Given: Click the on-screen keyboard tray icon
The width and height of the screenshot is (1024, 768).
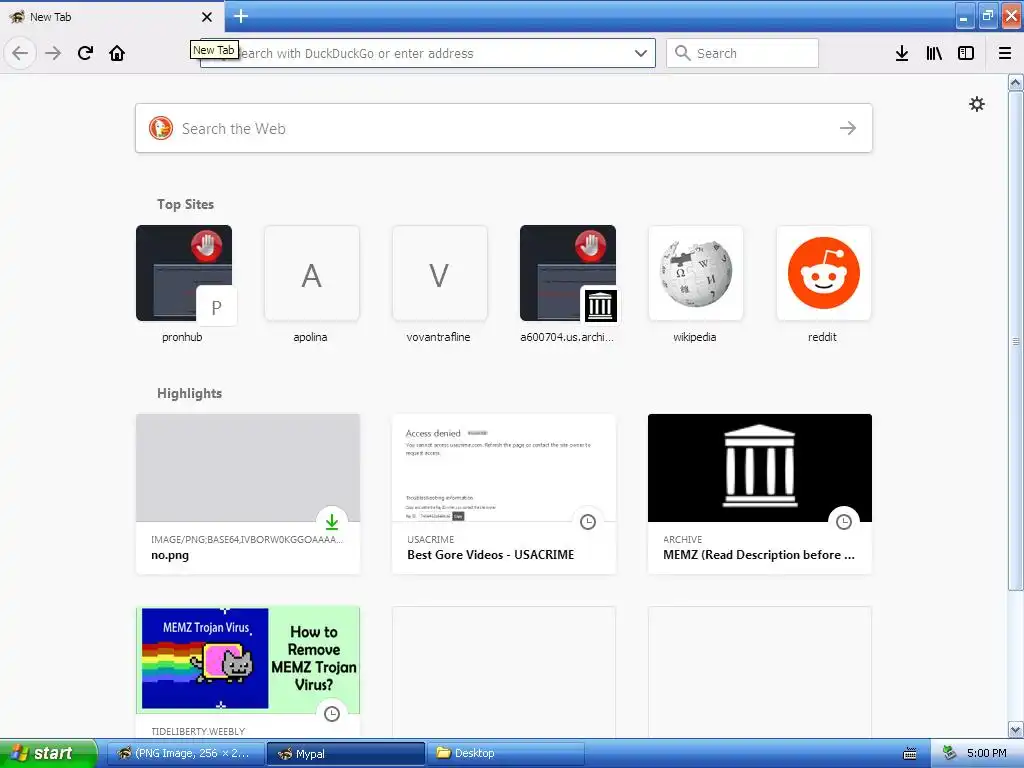Looking at the screenshot, I should coord(909,754).
